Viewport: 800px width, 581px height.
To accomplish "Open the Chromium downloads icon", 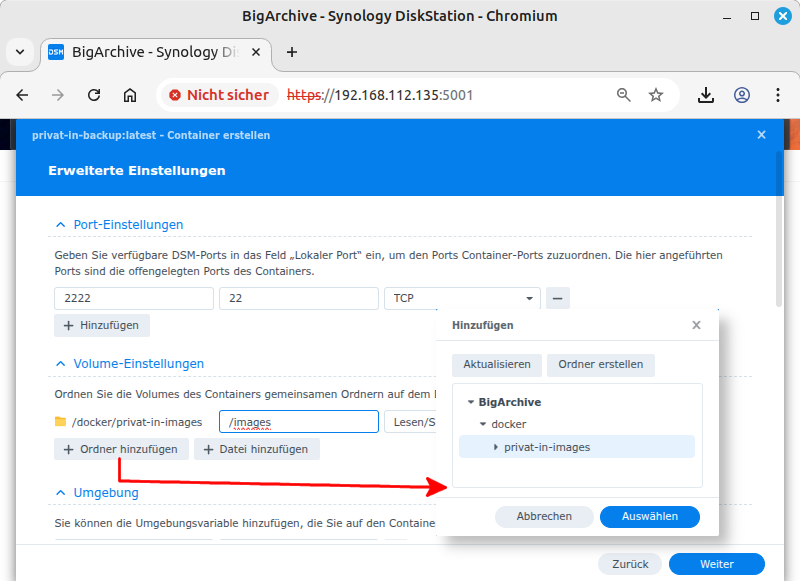I will pyautogui.click(x=706, y=95).
